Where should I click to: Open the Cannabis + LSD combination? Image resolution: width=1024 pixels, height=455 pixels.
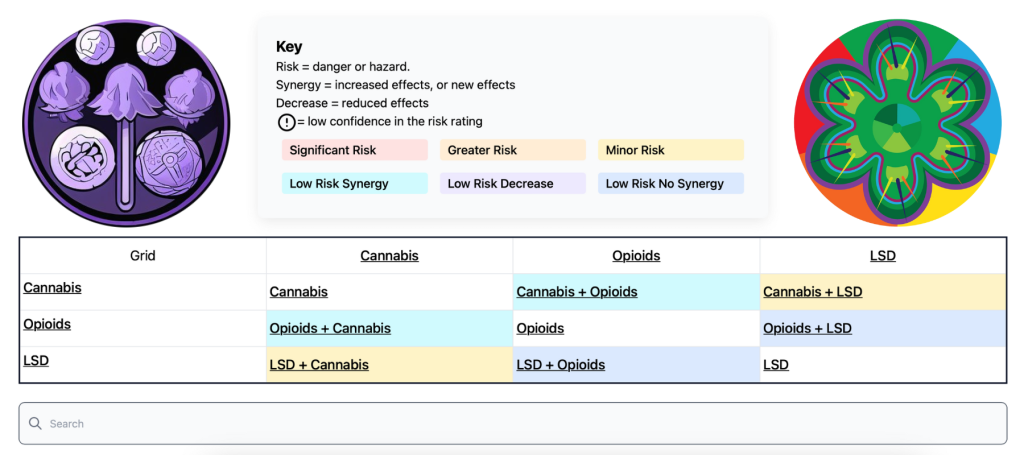coord(812,292)
